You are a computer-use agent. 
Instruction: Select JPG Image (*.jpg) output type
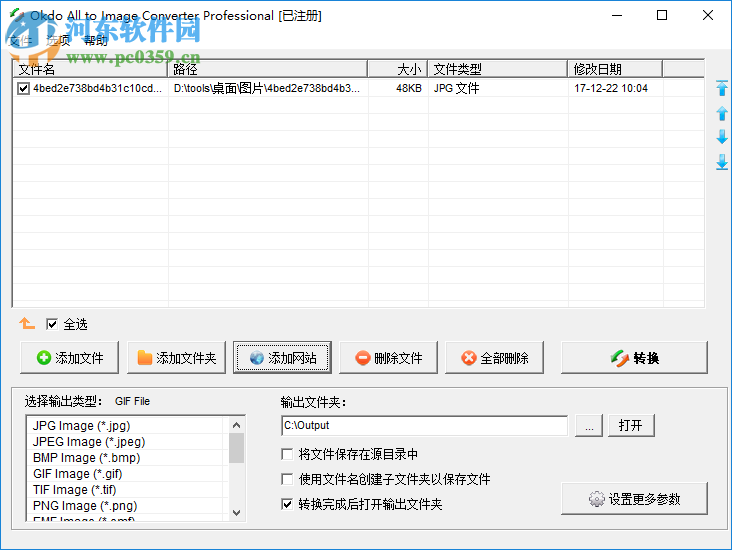point(127,426)
